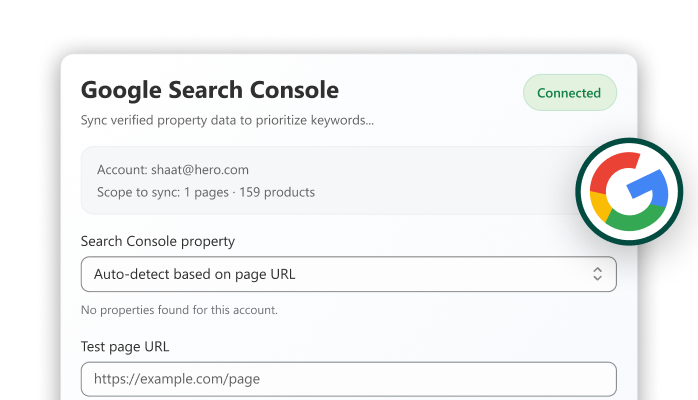This screenshot has width=698, height=400.
Task: Click the blue segment of Google logo
Action: (x=652, y=189)
